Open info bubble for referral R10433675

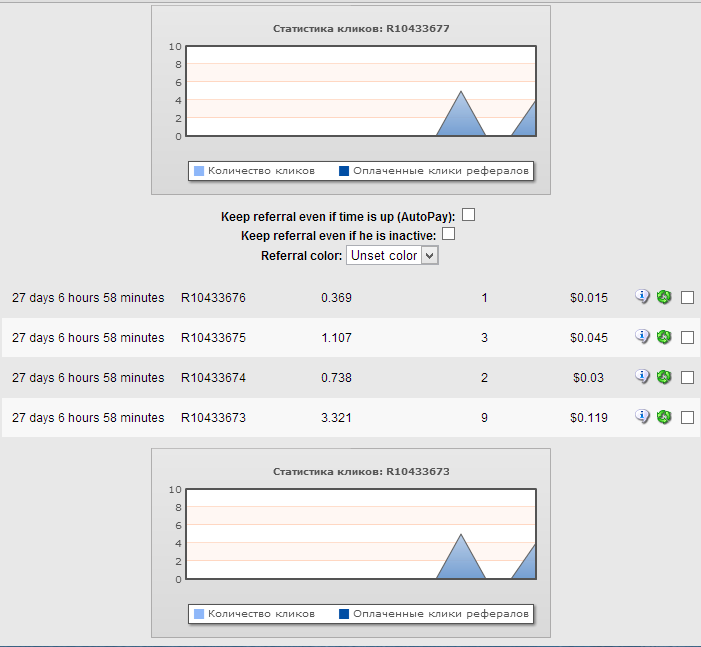pos(643,337)
